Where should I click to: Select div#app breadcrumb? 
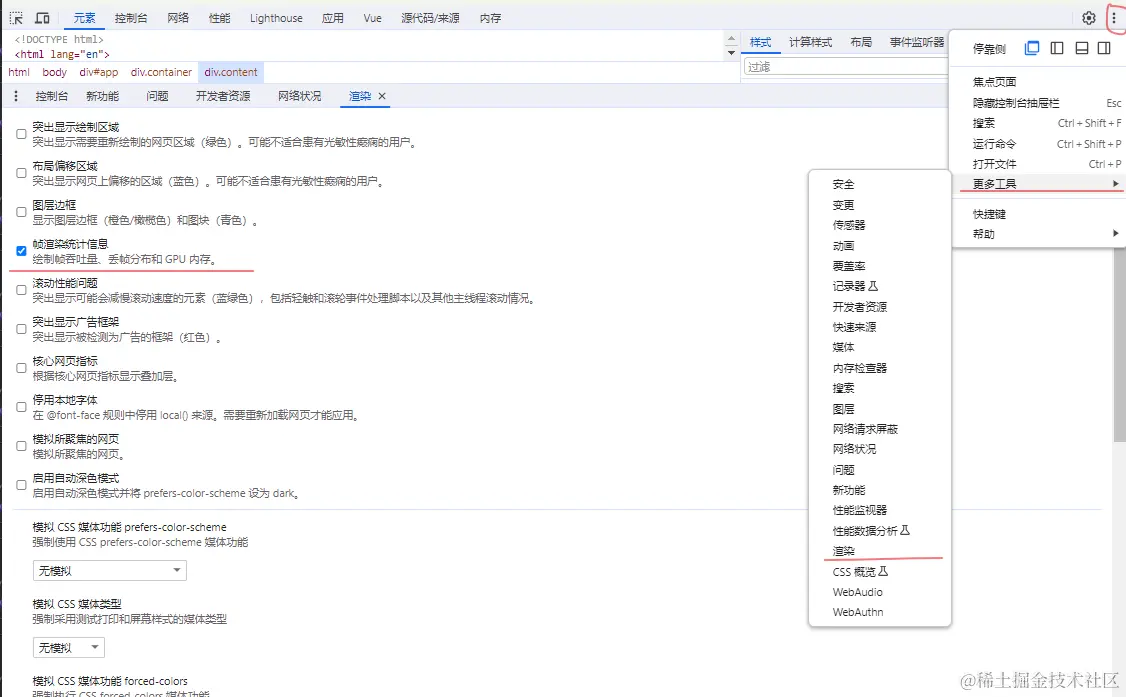coord(98,72)
